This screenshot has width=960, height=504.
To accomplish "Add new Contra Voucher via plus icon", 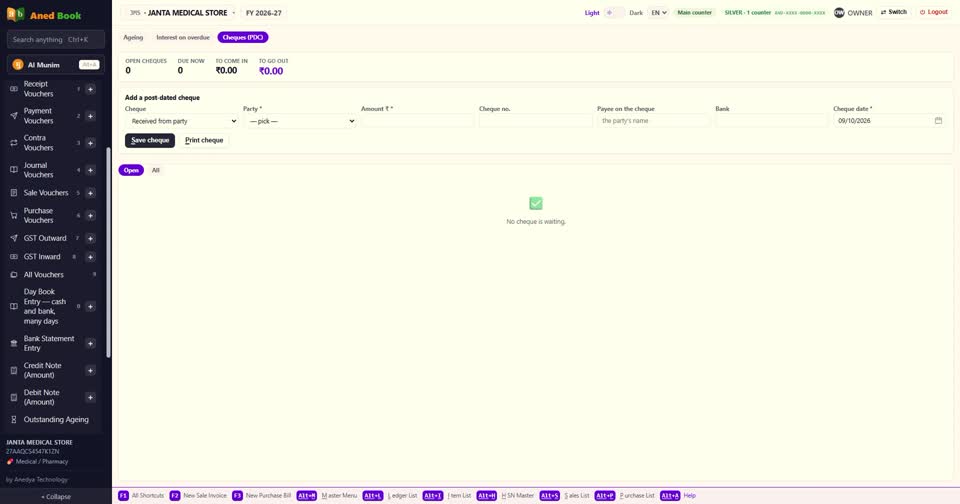I will tap(90, 143).
